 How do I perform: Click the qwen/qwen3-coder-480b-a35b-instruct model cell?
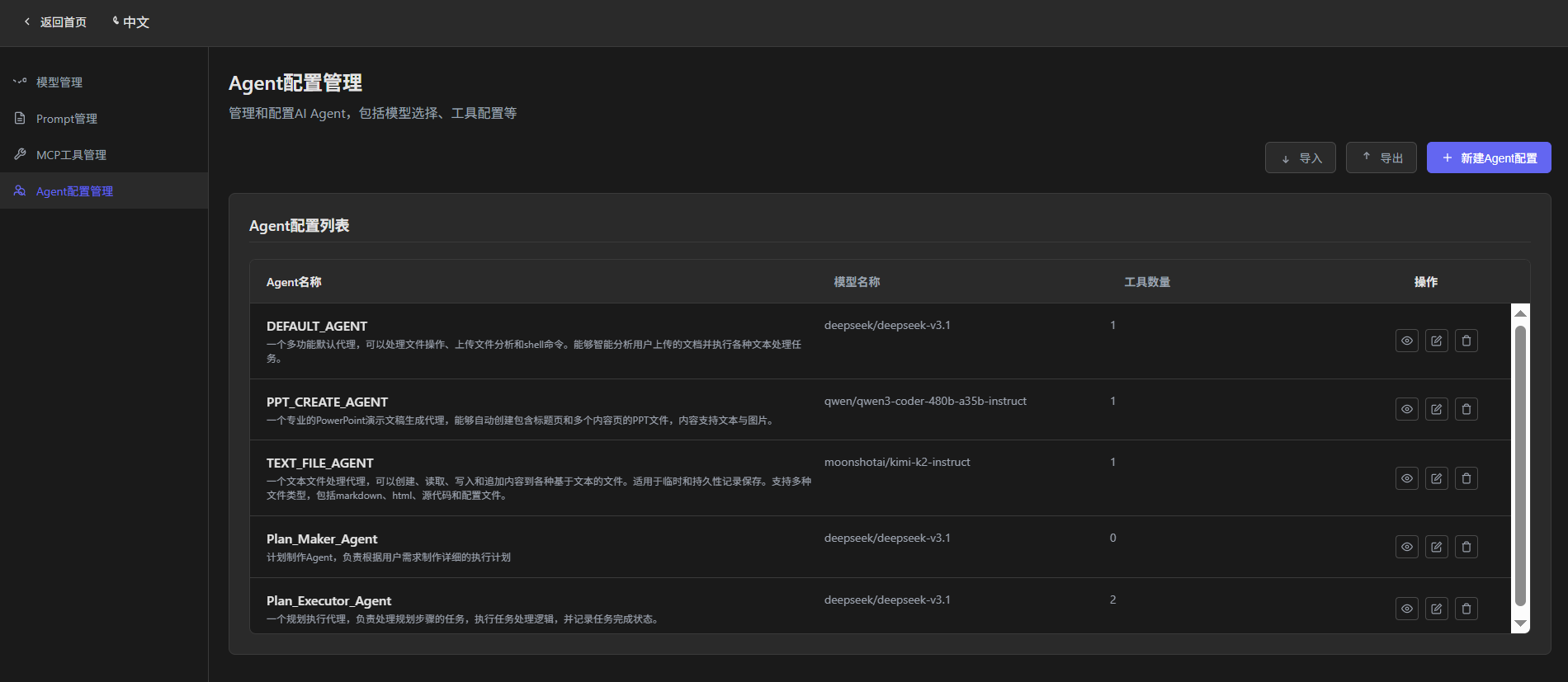click(925, 402)
